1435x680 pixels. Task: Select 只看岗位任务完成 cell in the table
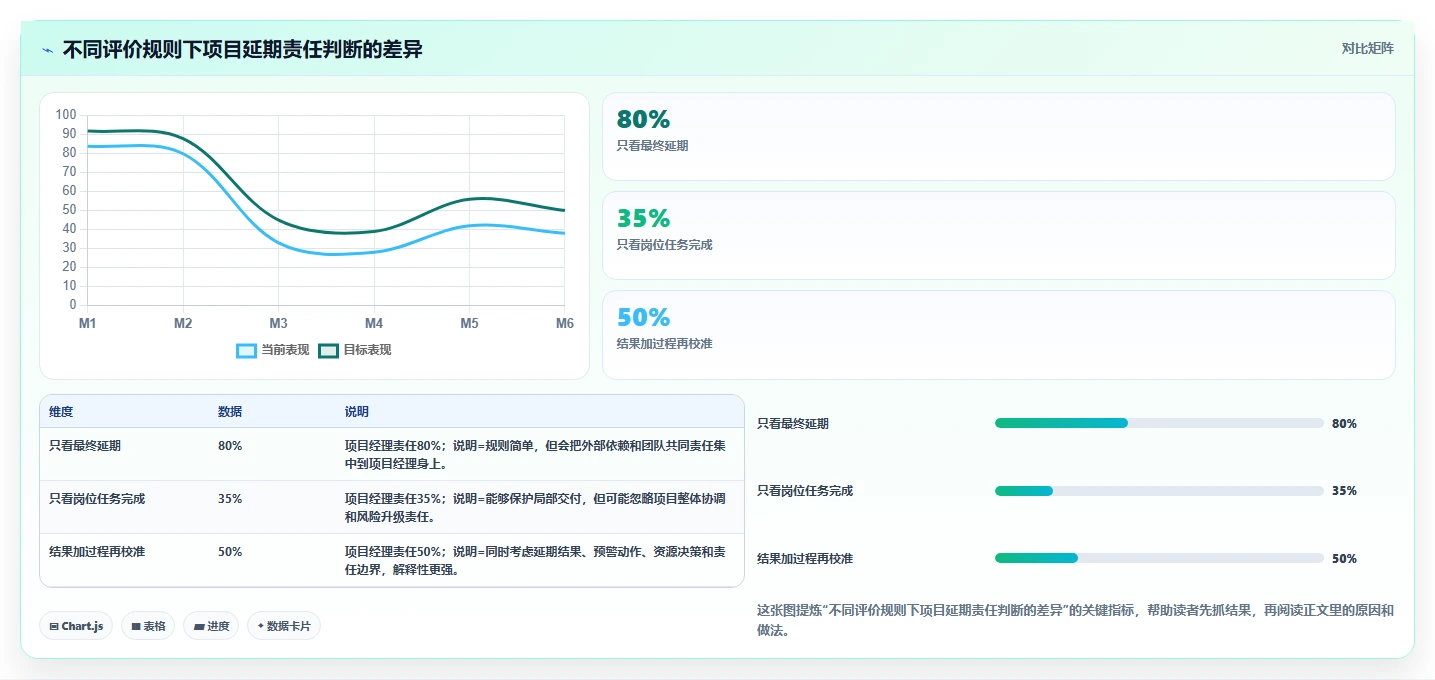pyautogui.click(x=97, y=499)
